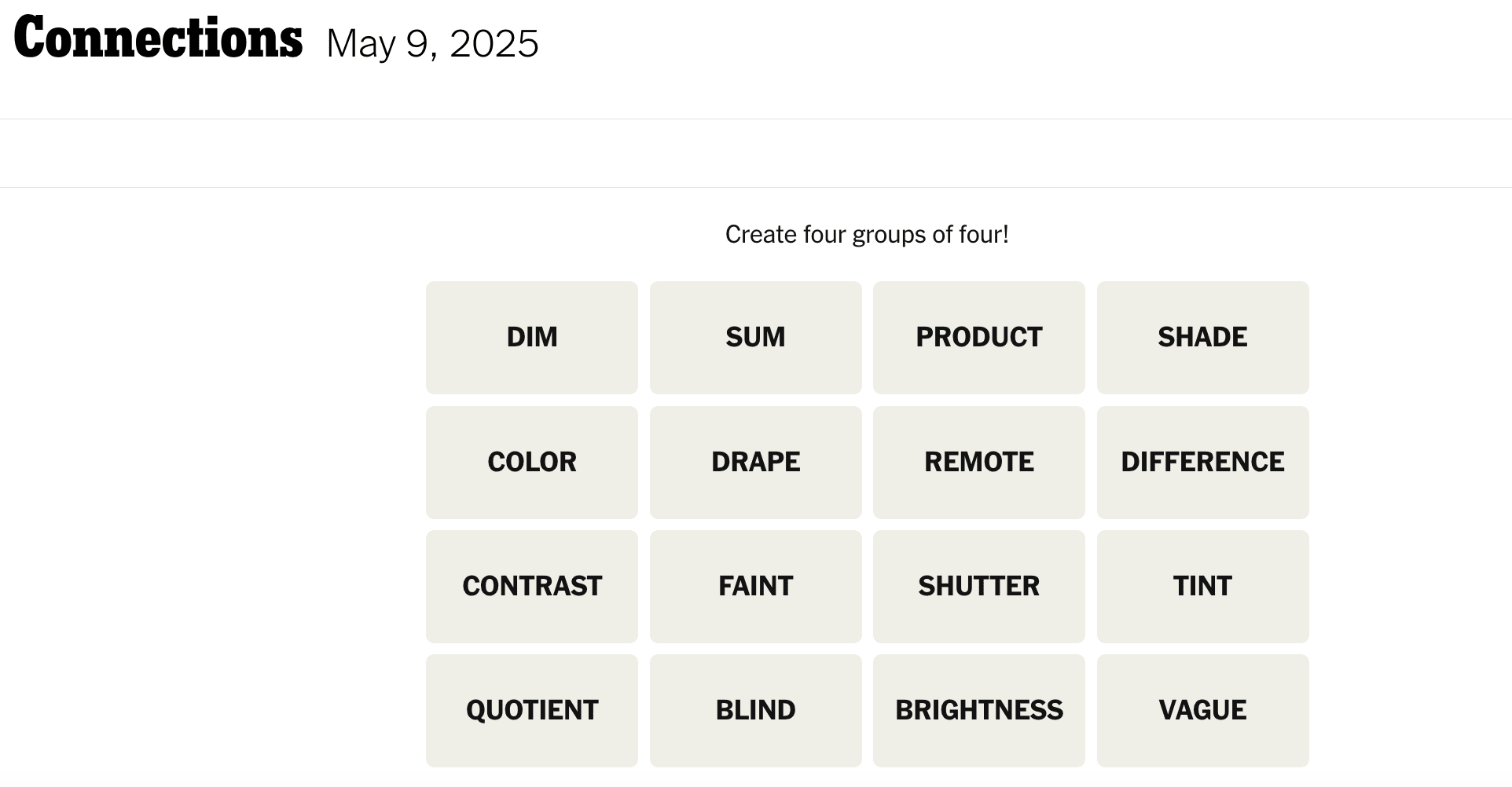Select the COLOR word tile
The image size is (1512, 787).
pos(532,462)
